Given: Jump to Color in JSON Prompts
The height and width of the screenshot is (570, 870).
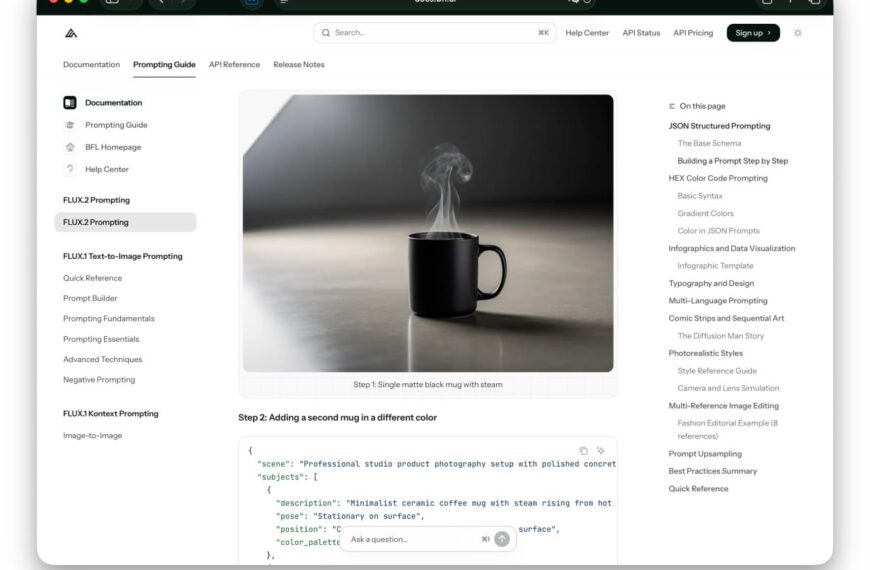Looking at the screenshot, I should point(719,231).
